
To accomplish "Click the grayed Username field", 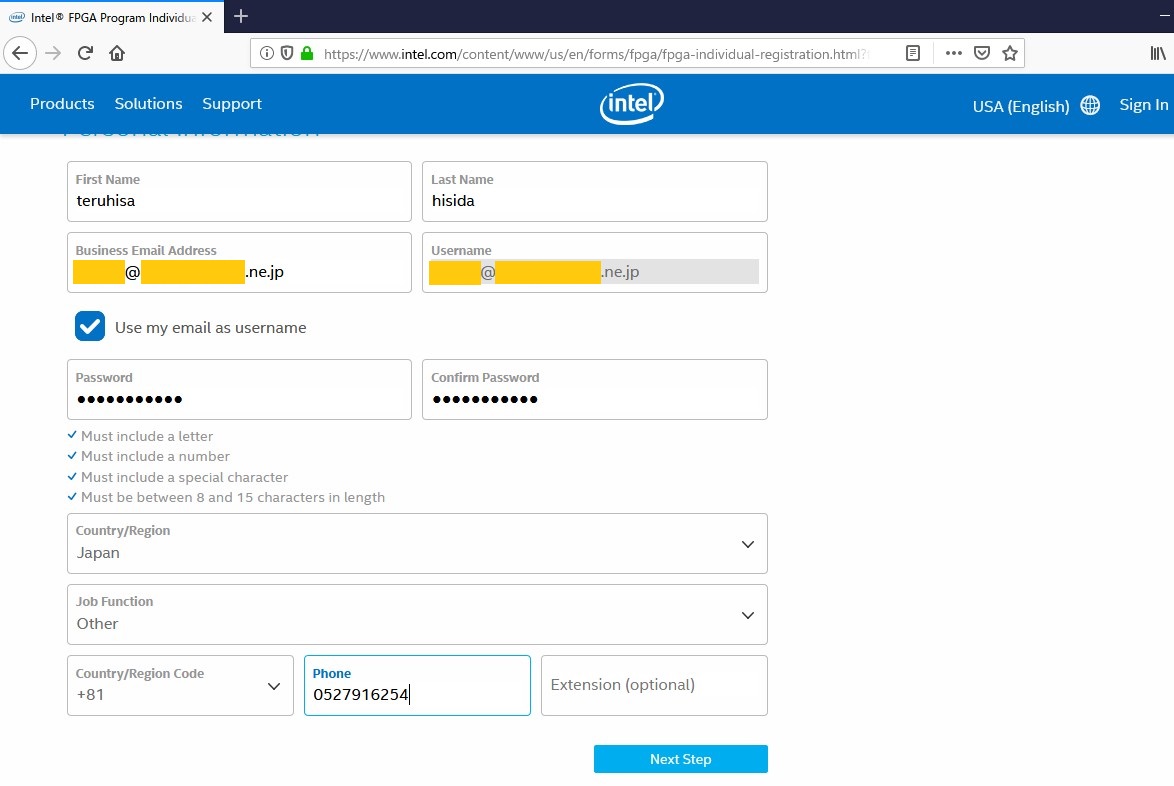I will (594, 263).
